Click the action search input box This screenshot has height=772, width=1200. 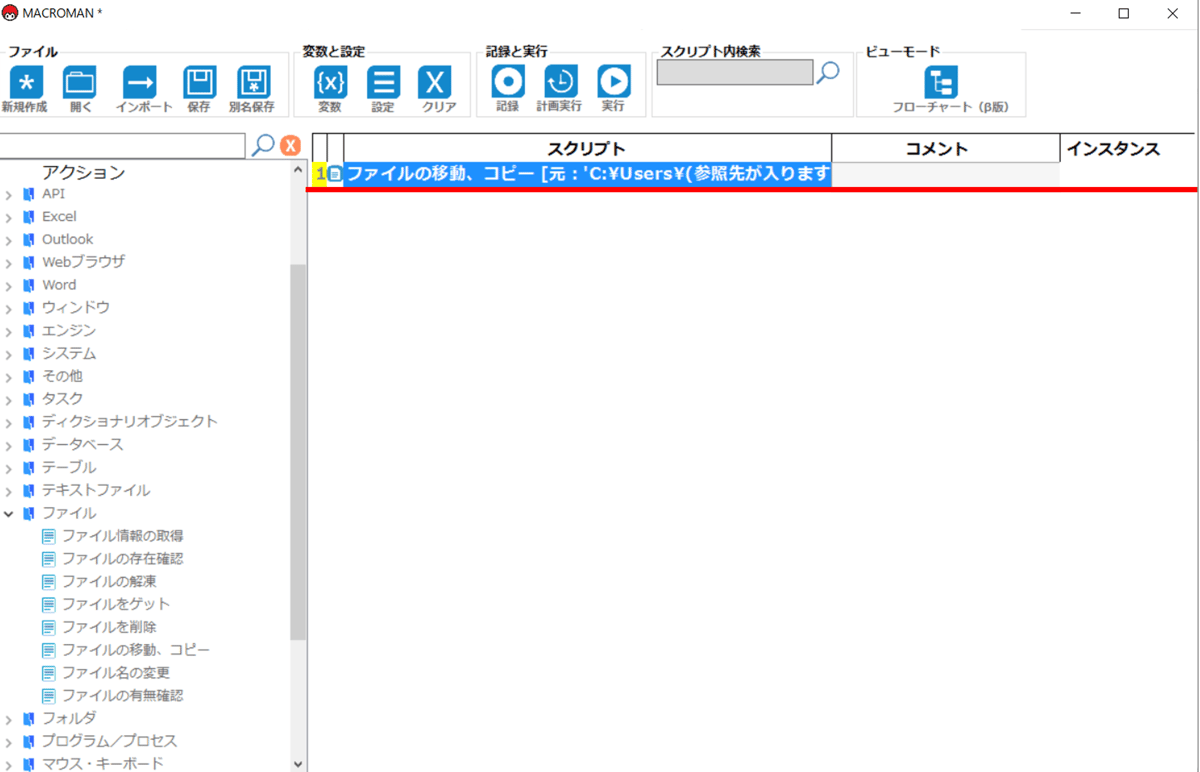tap(122, 146)
